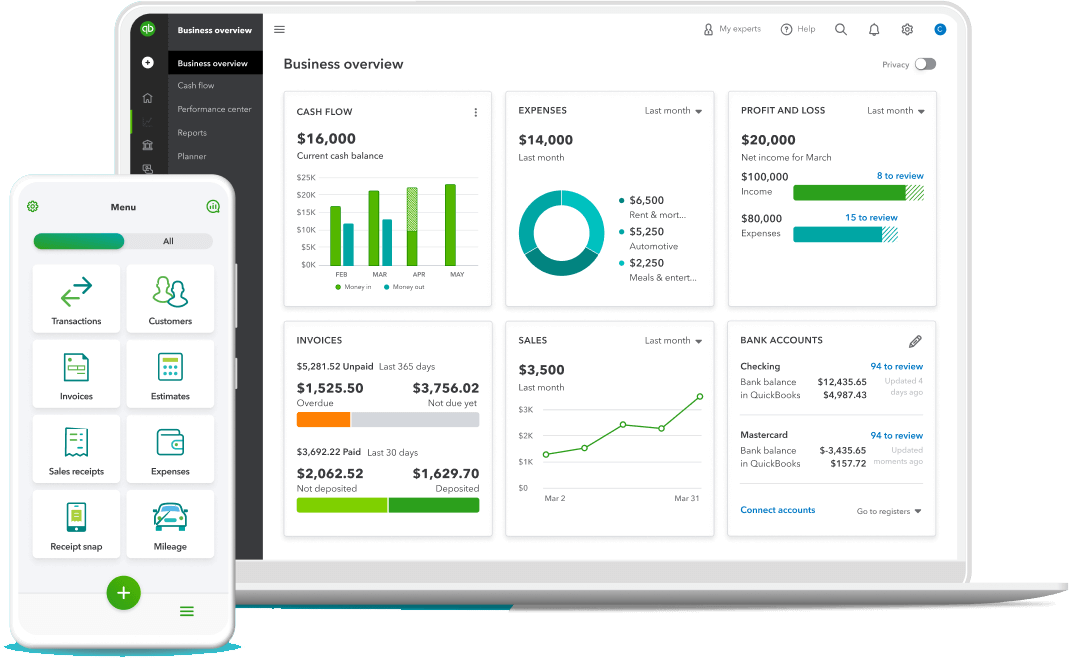Open Cash Flow card three-dot menu

[475, 113]
